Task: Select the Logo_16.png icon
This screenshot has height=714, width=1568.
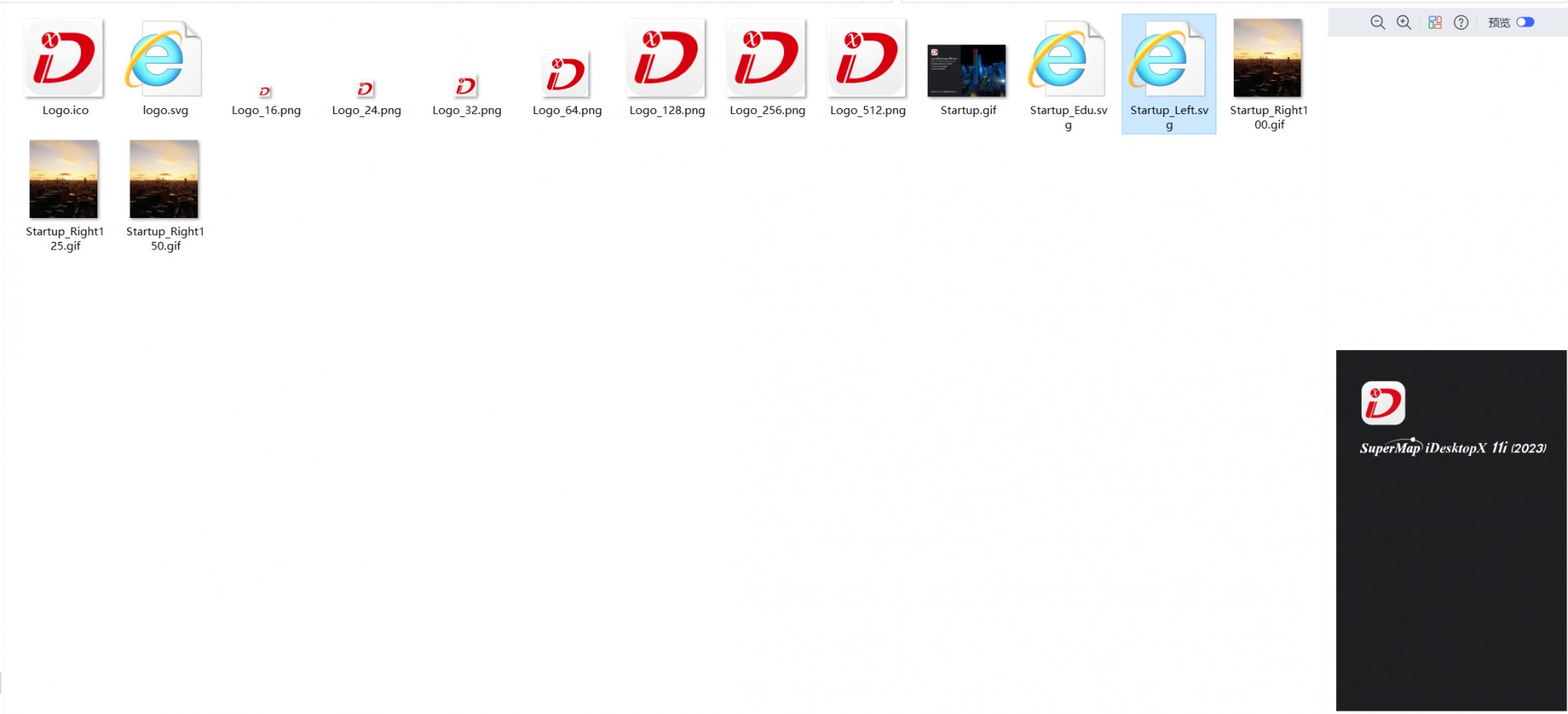Action: click(x=265, y=92)
